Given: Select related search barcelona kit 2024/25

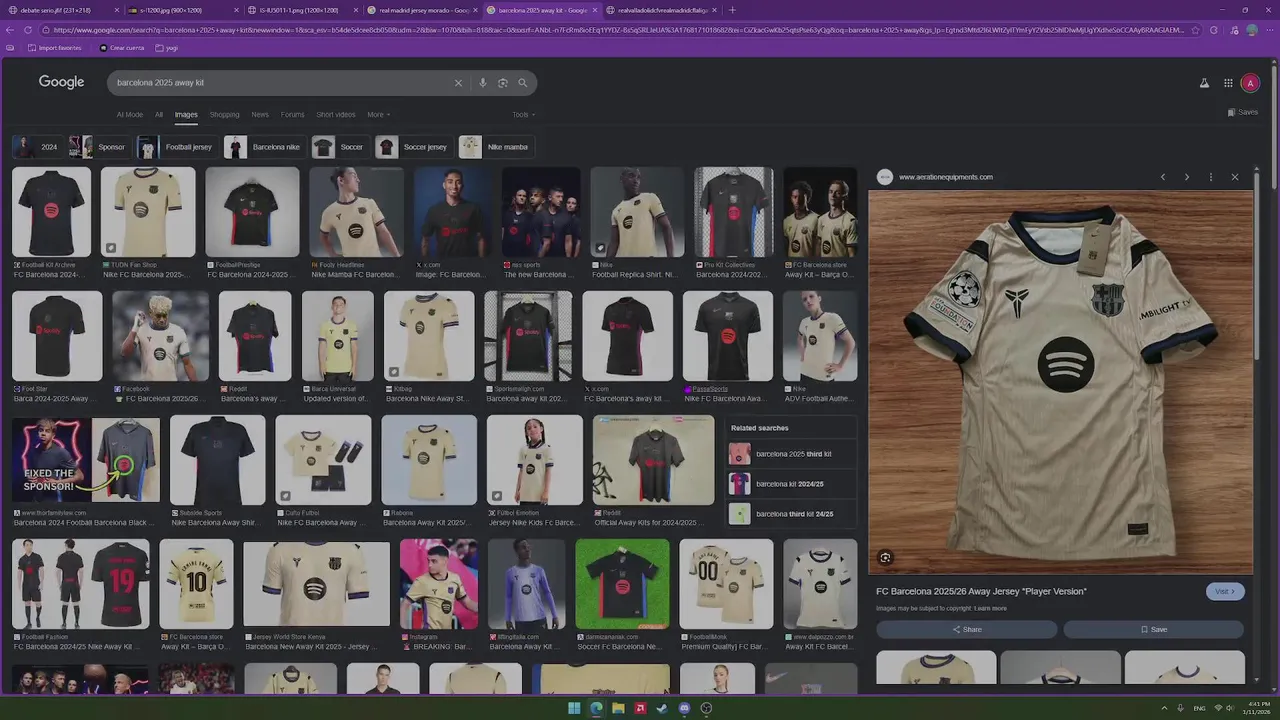Looking at the screenshot, I should tap(789, 484).
